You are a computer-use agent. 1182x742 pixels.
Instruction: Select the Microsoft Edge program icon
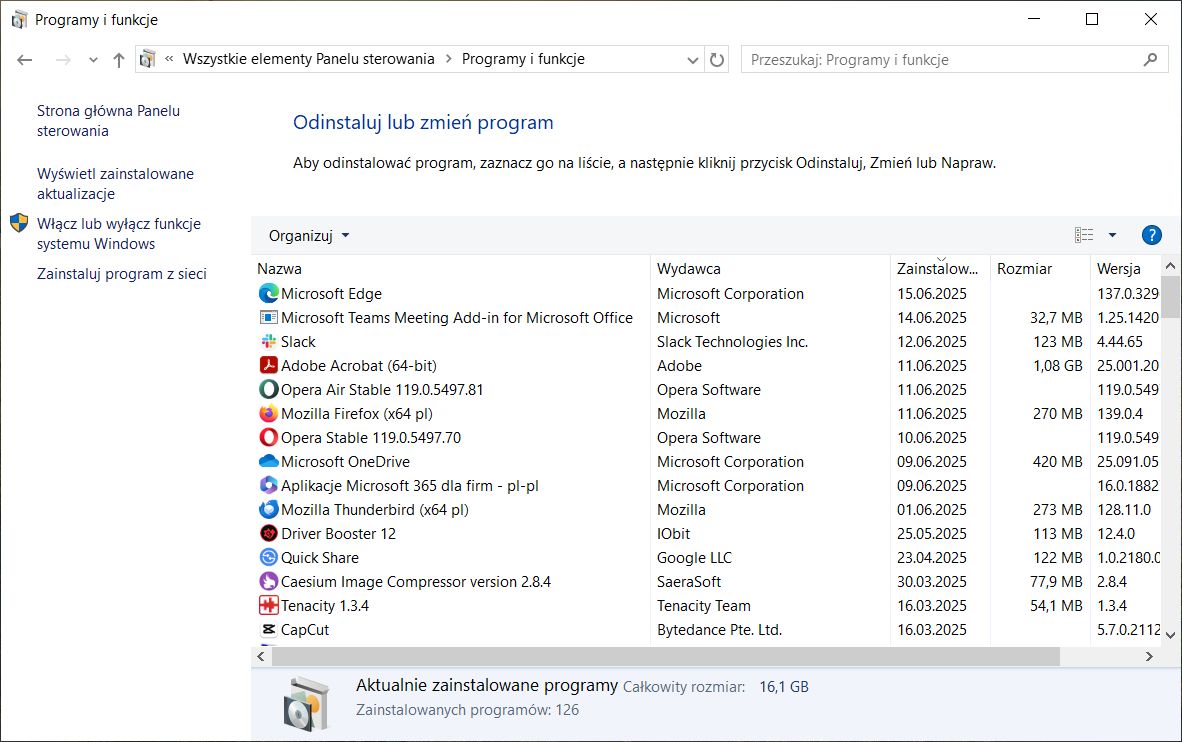tap(268, 293)
